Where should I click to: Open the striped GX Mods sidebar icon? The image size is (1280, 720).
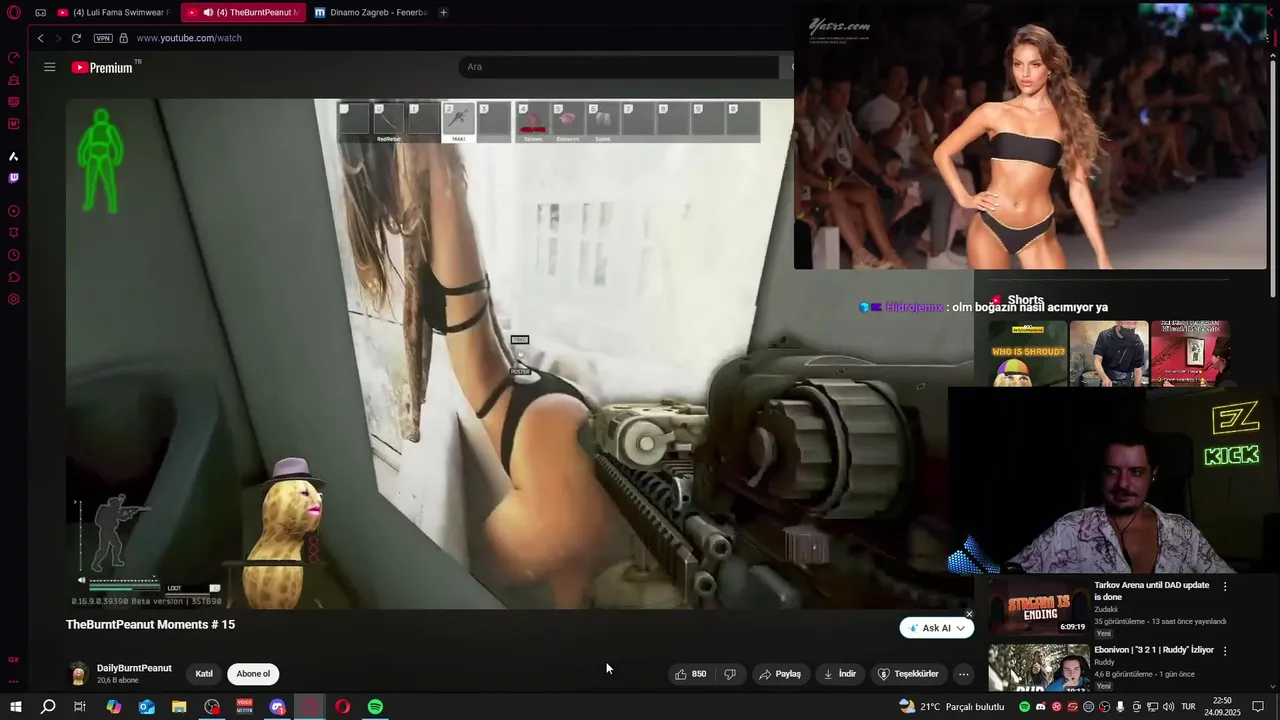click(x=14, y=102)
